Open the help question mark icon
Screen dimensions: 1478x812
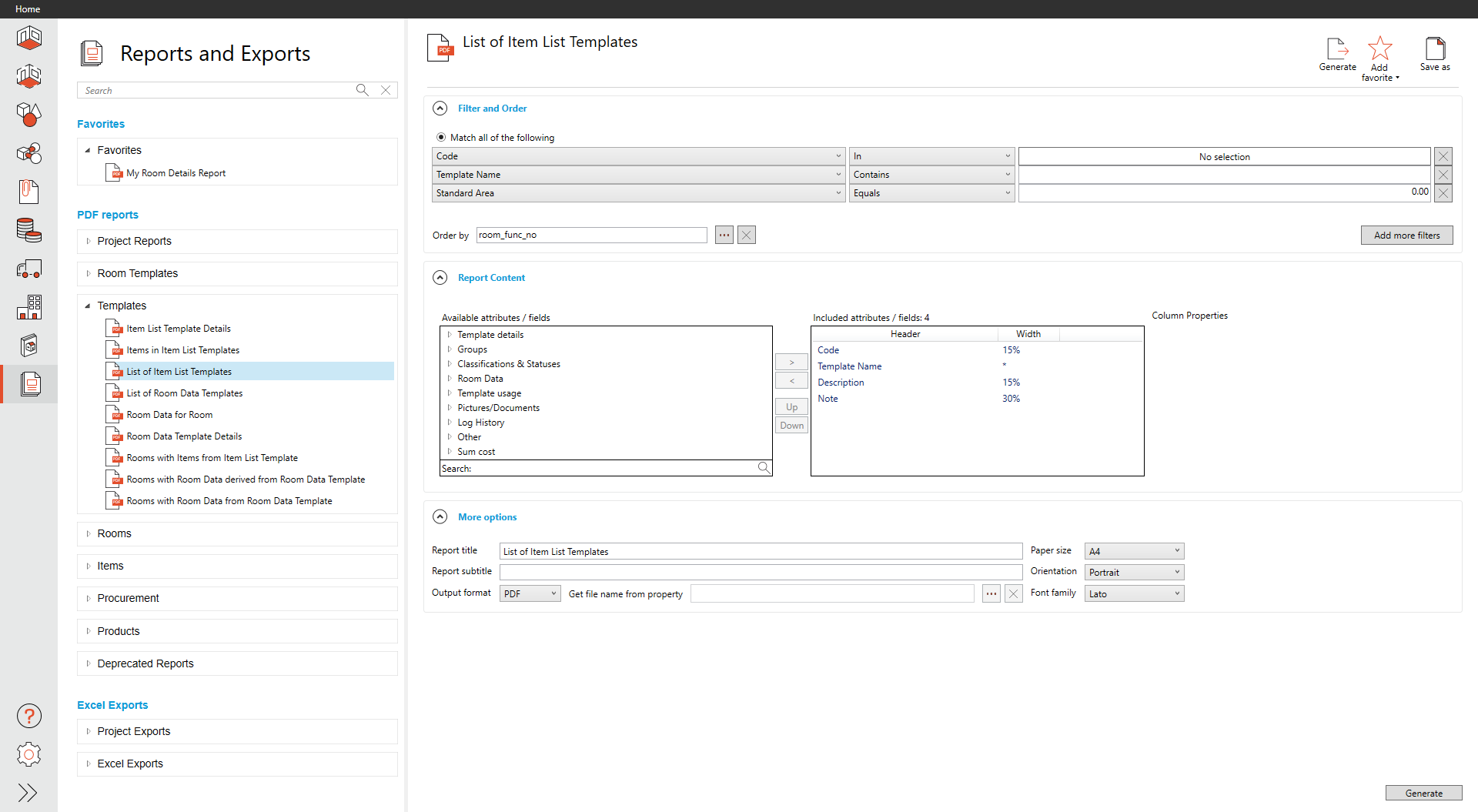pyautogui.click(x=29, y=716)
